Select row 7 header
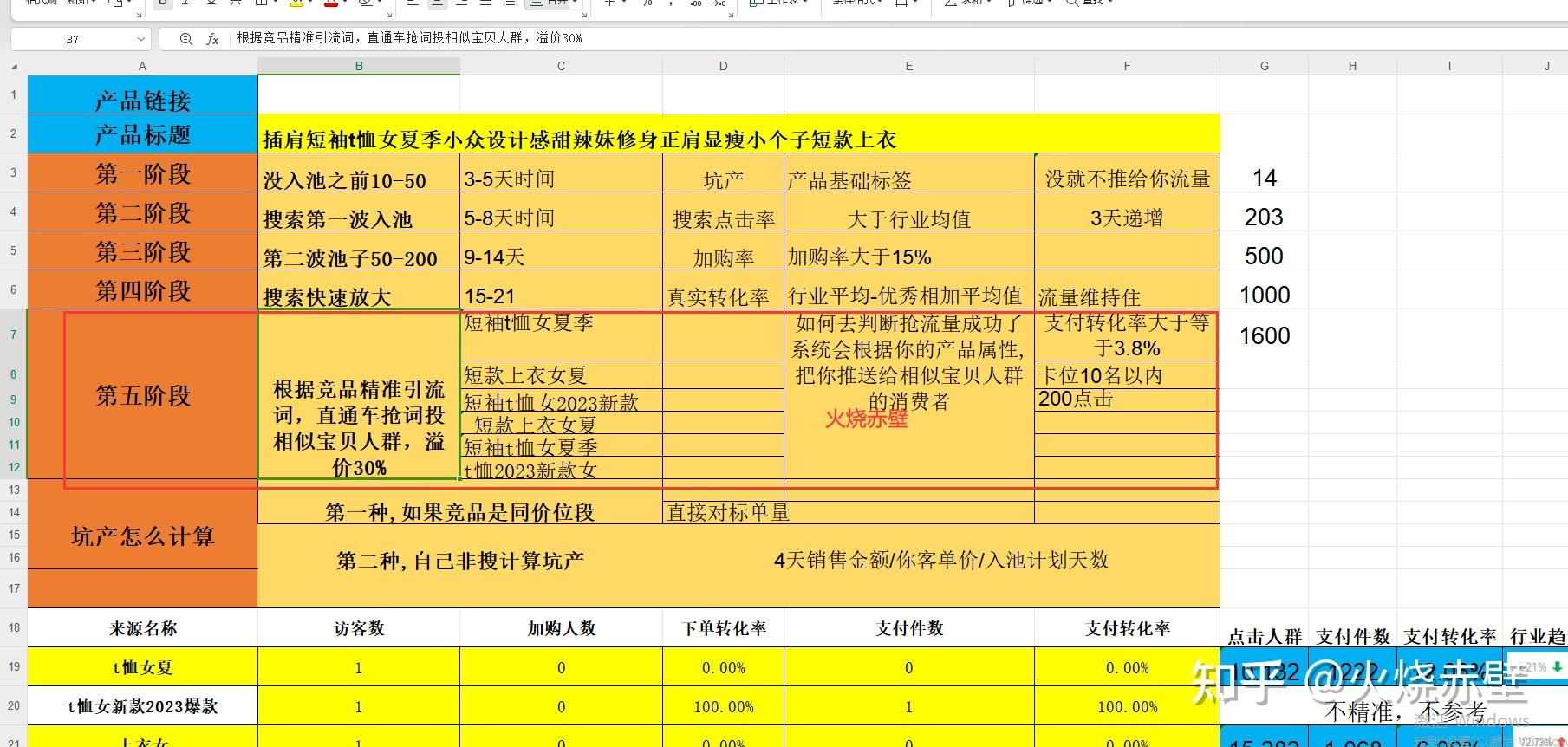1568x747 pixels. pyautogui.click(x=14, y=335)
